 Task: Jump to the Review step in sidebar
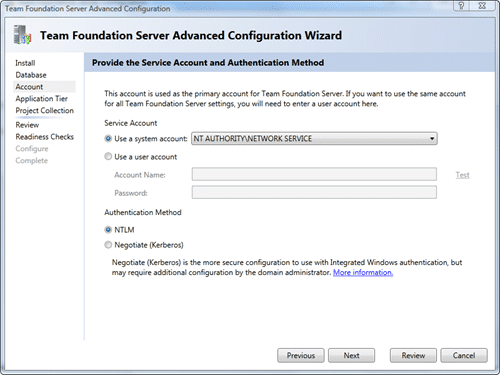[x=27, y=125]
